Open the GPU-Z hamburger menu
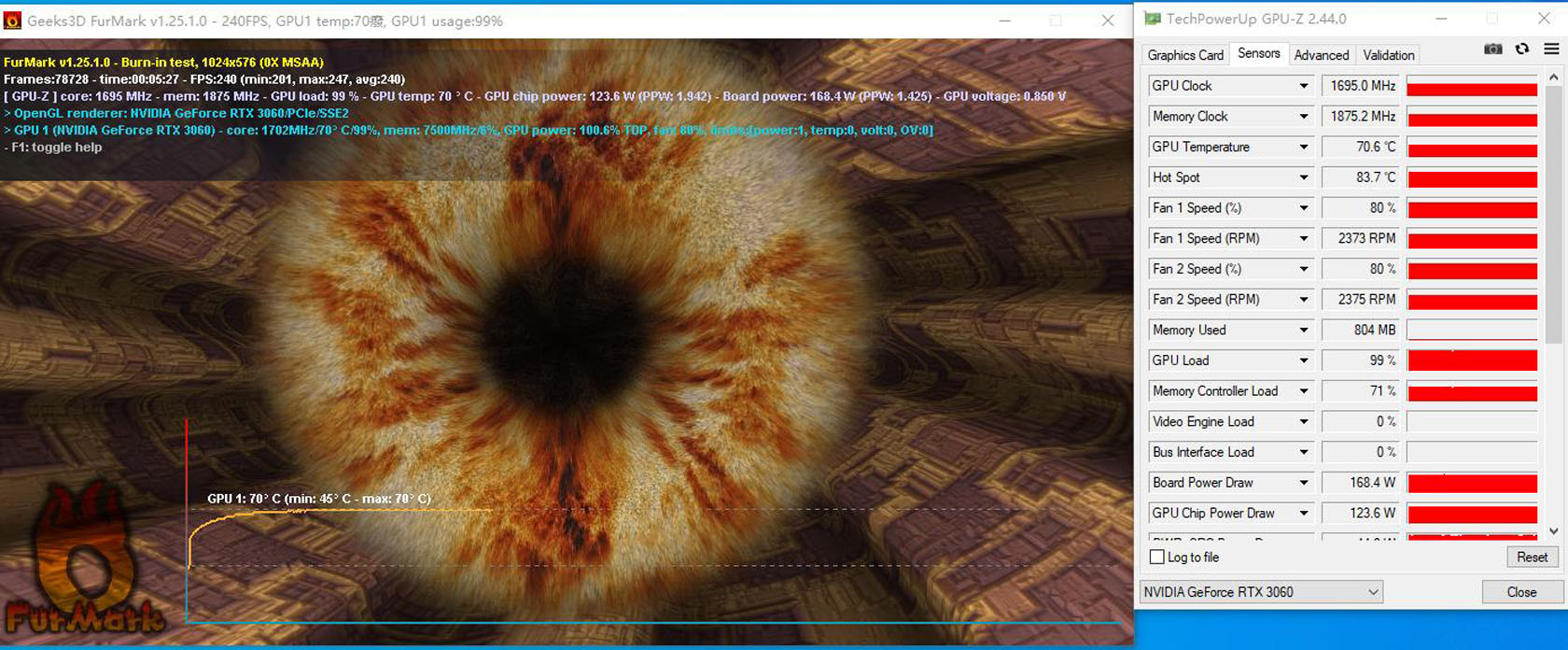 point(1551,49)
